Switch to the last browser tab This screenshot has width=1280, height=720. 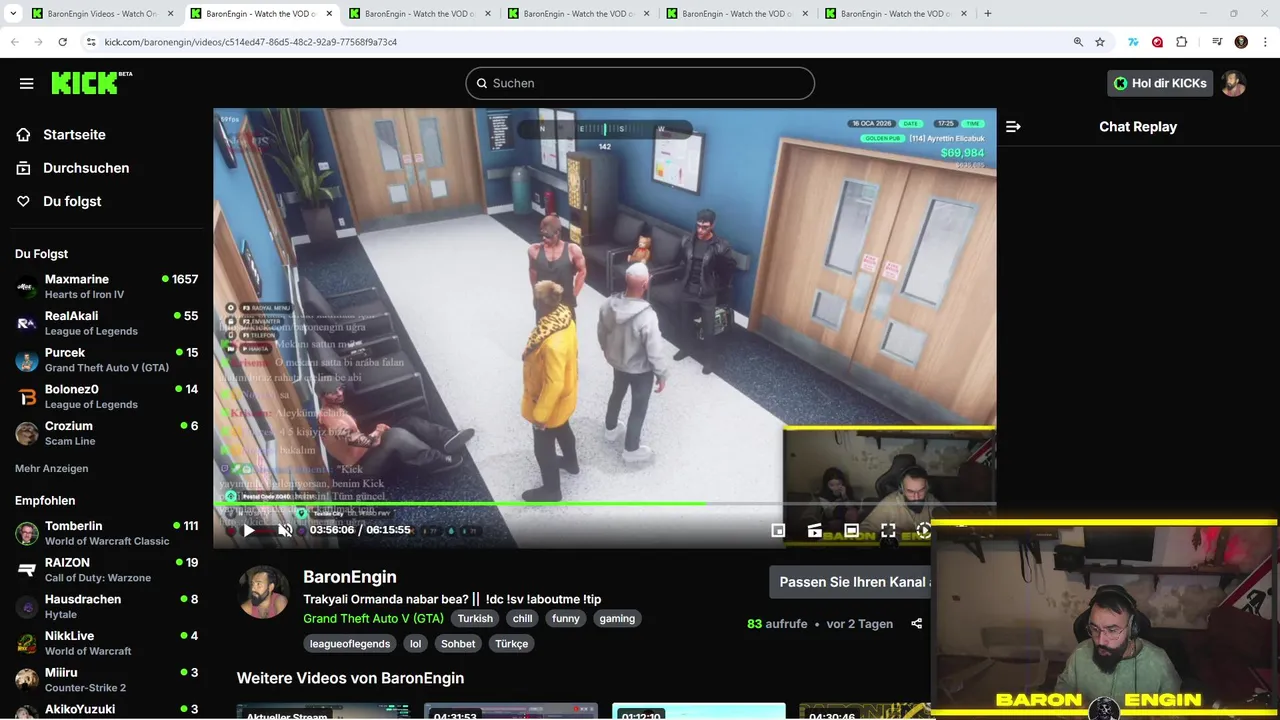pos(895,14)
